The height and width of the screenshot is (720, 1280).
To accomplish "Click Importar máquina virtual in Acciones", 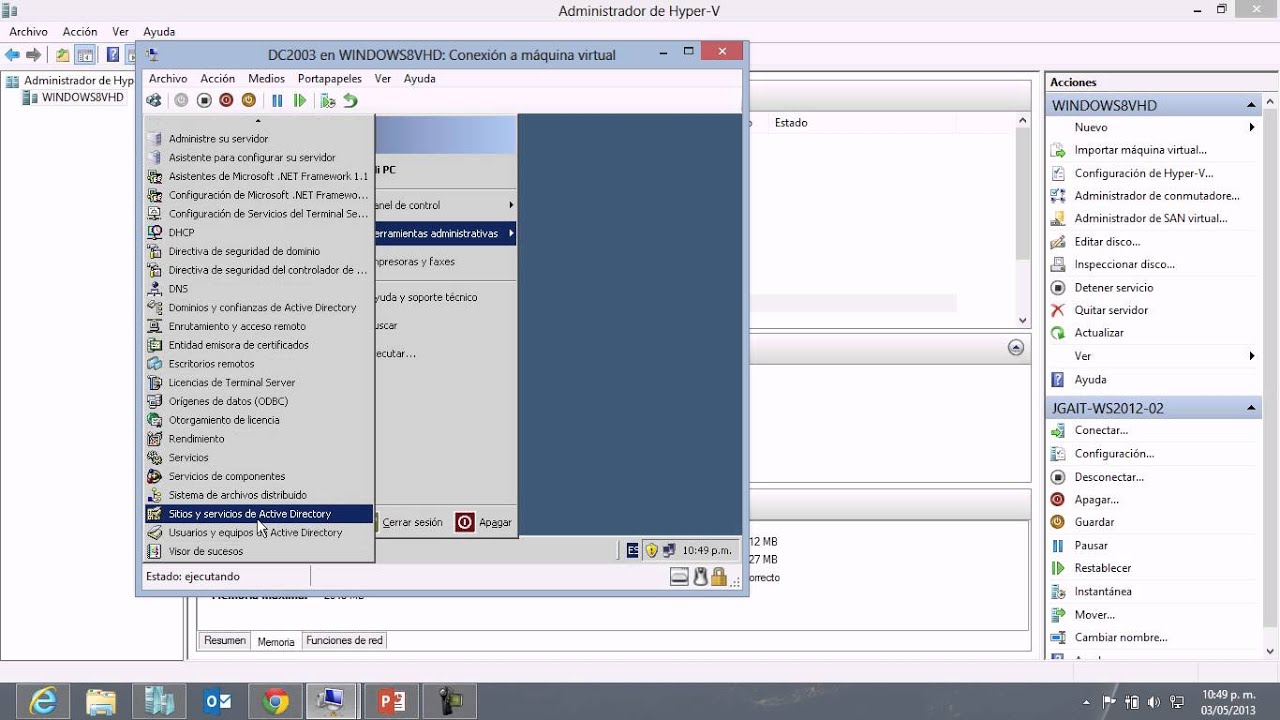I will click(x=1140, y=150).
